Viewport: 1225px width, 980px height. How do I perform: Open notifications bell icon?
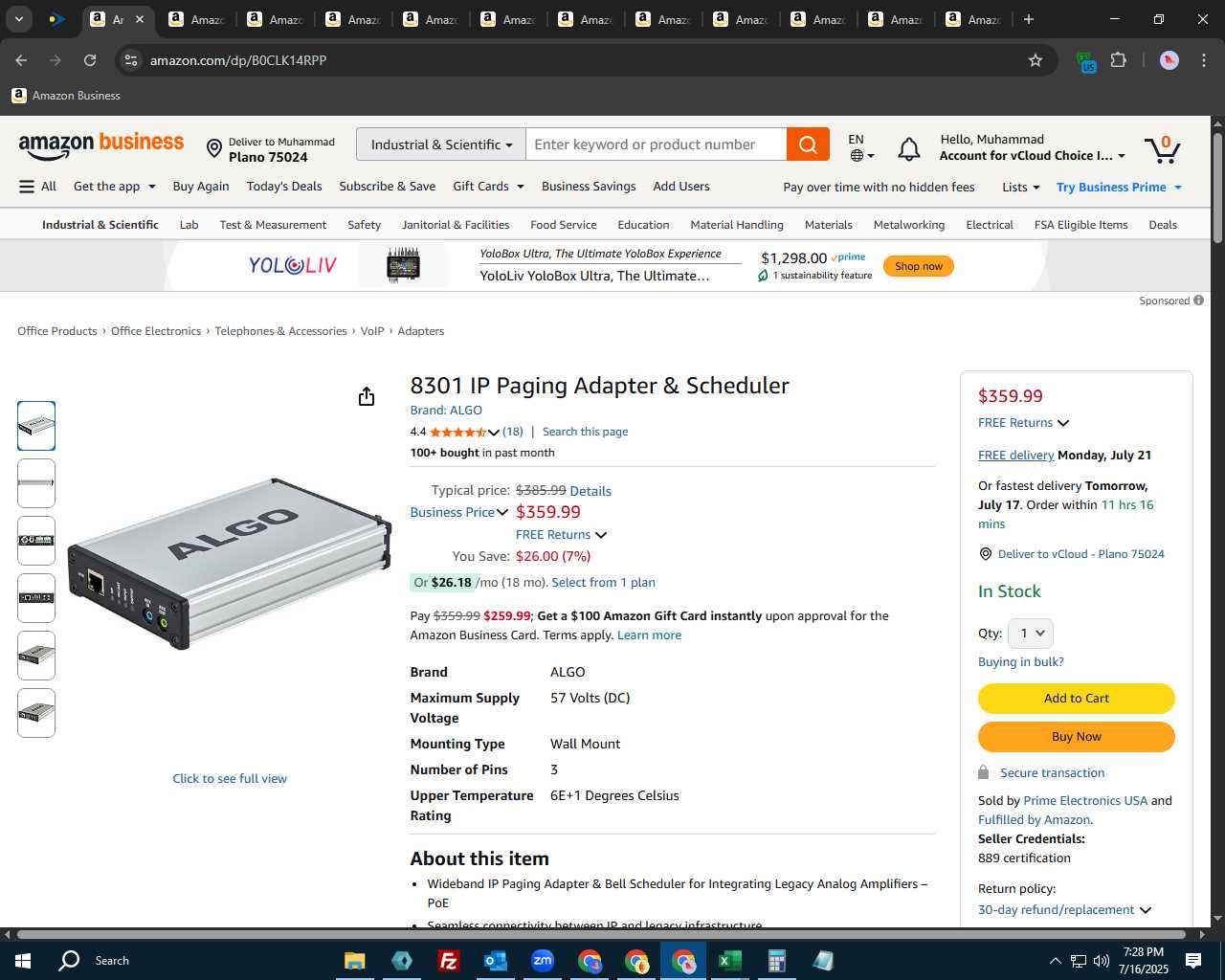pyautogui.click(x=909, y=149)
